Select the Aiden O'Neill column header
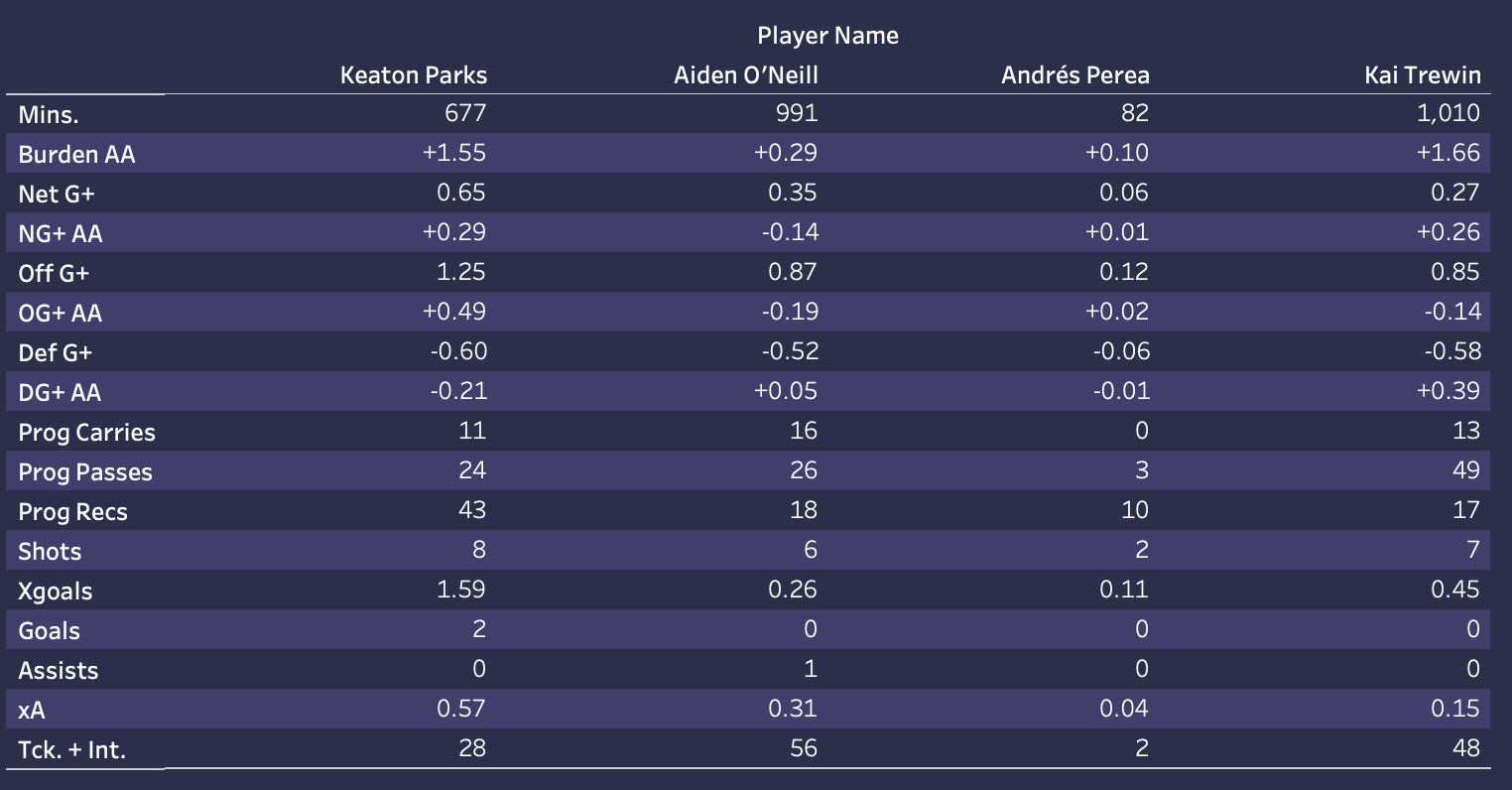Image resolution: width=1512 pixels, height=790 pixels. pyautogui.click(x=746, y=75)
